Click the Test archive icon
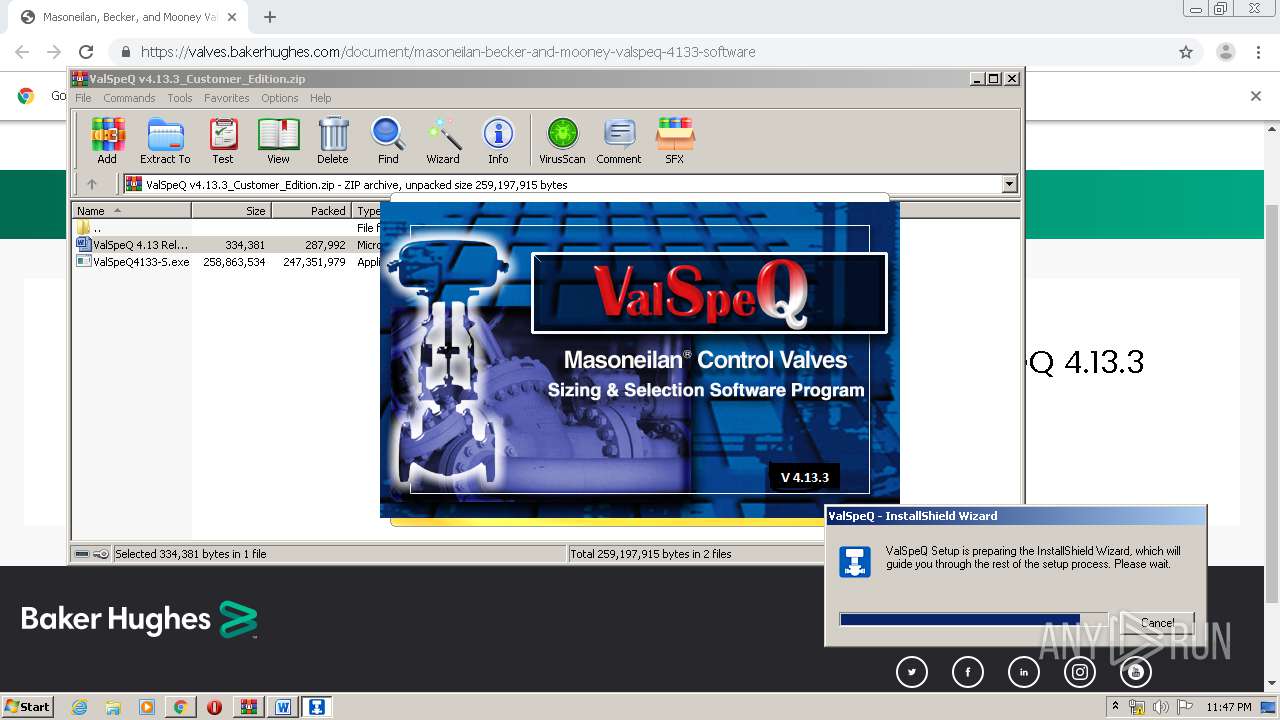1280x720 pixels. point(223,141)
